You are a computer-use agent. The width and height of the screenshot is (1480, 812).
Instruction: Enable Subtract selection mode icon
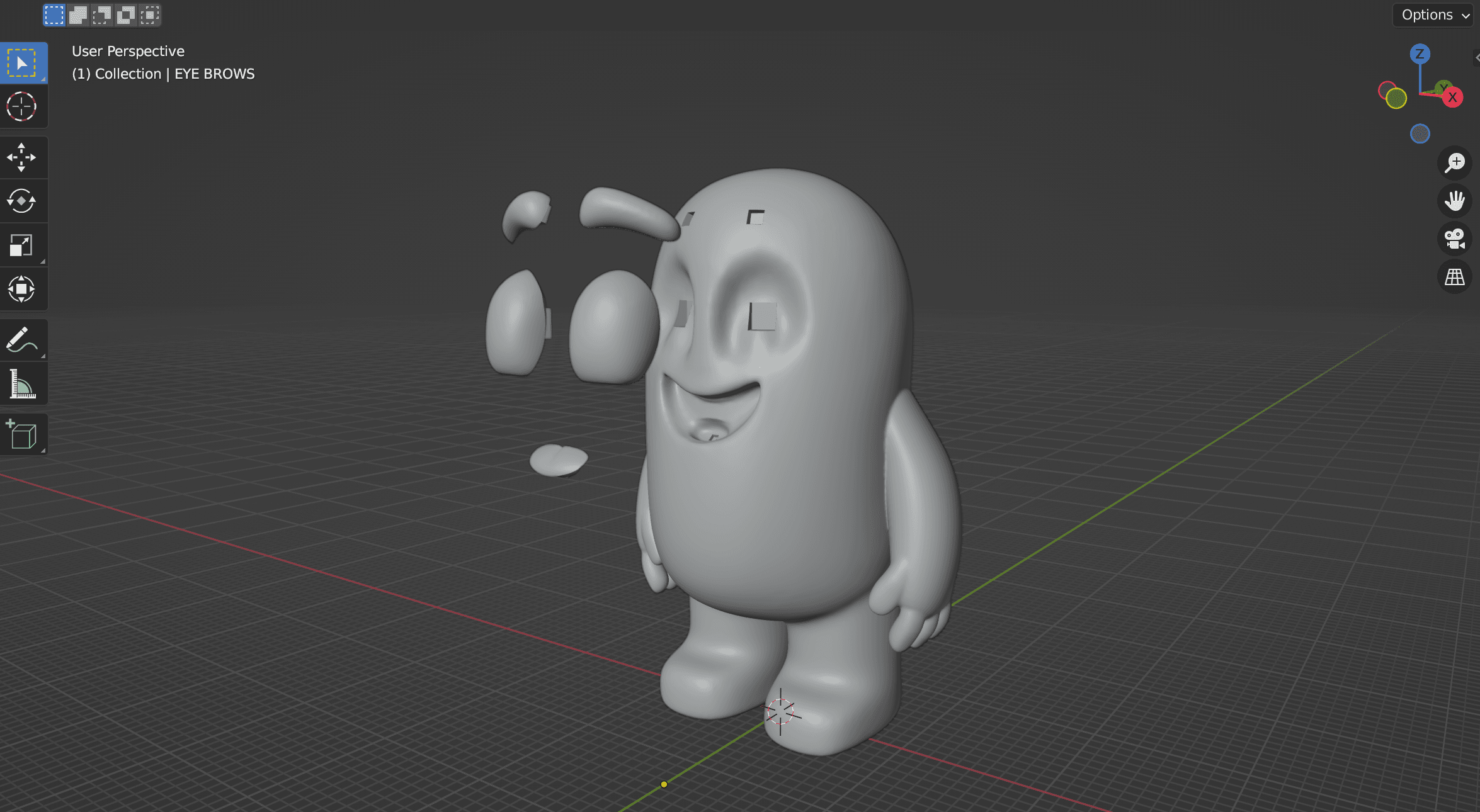click(102, 15)
